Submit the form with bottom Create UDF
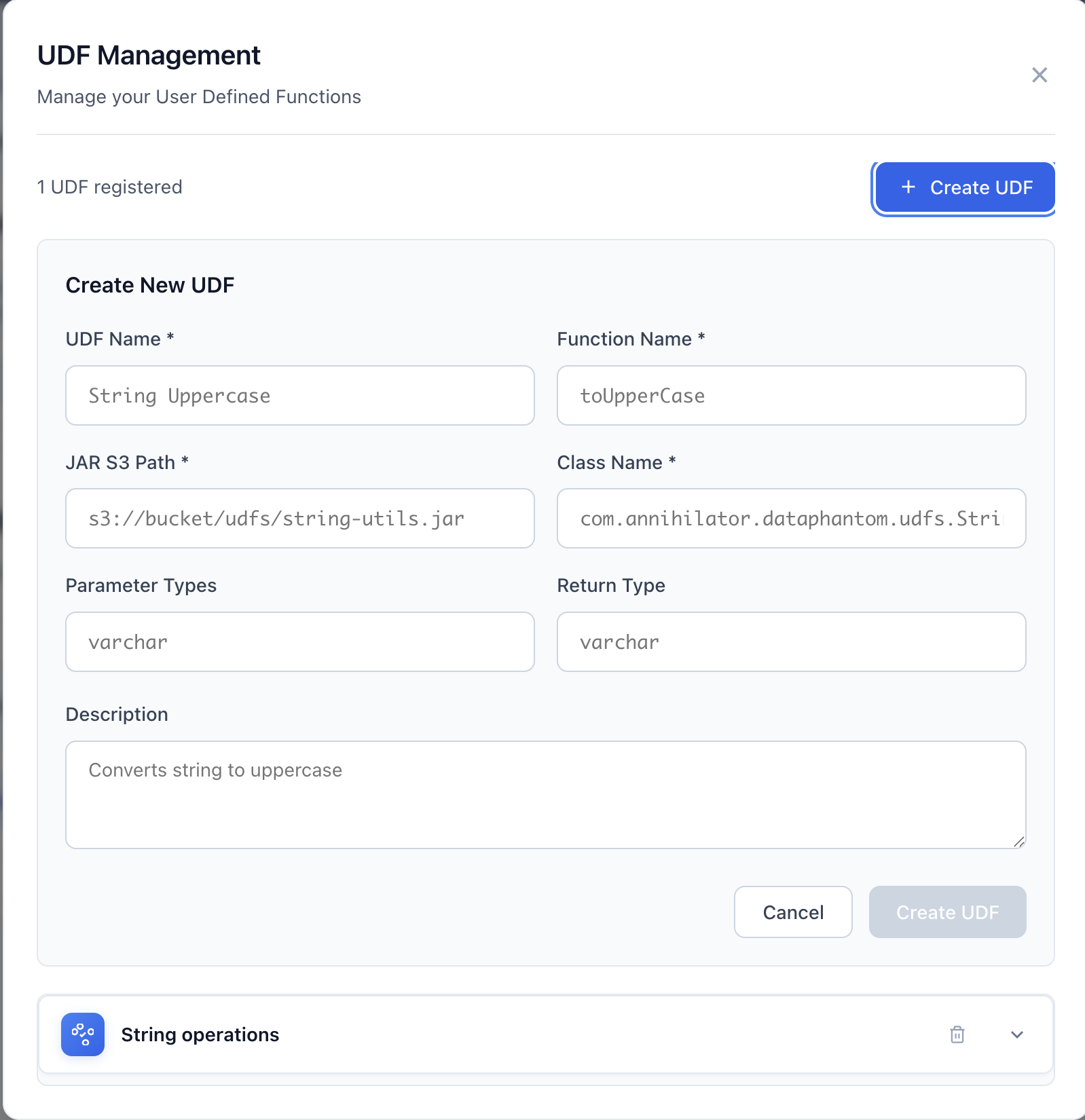The image size is (1085, 1120). 946,912
